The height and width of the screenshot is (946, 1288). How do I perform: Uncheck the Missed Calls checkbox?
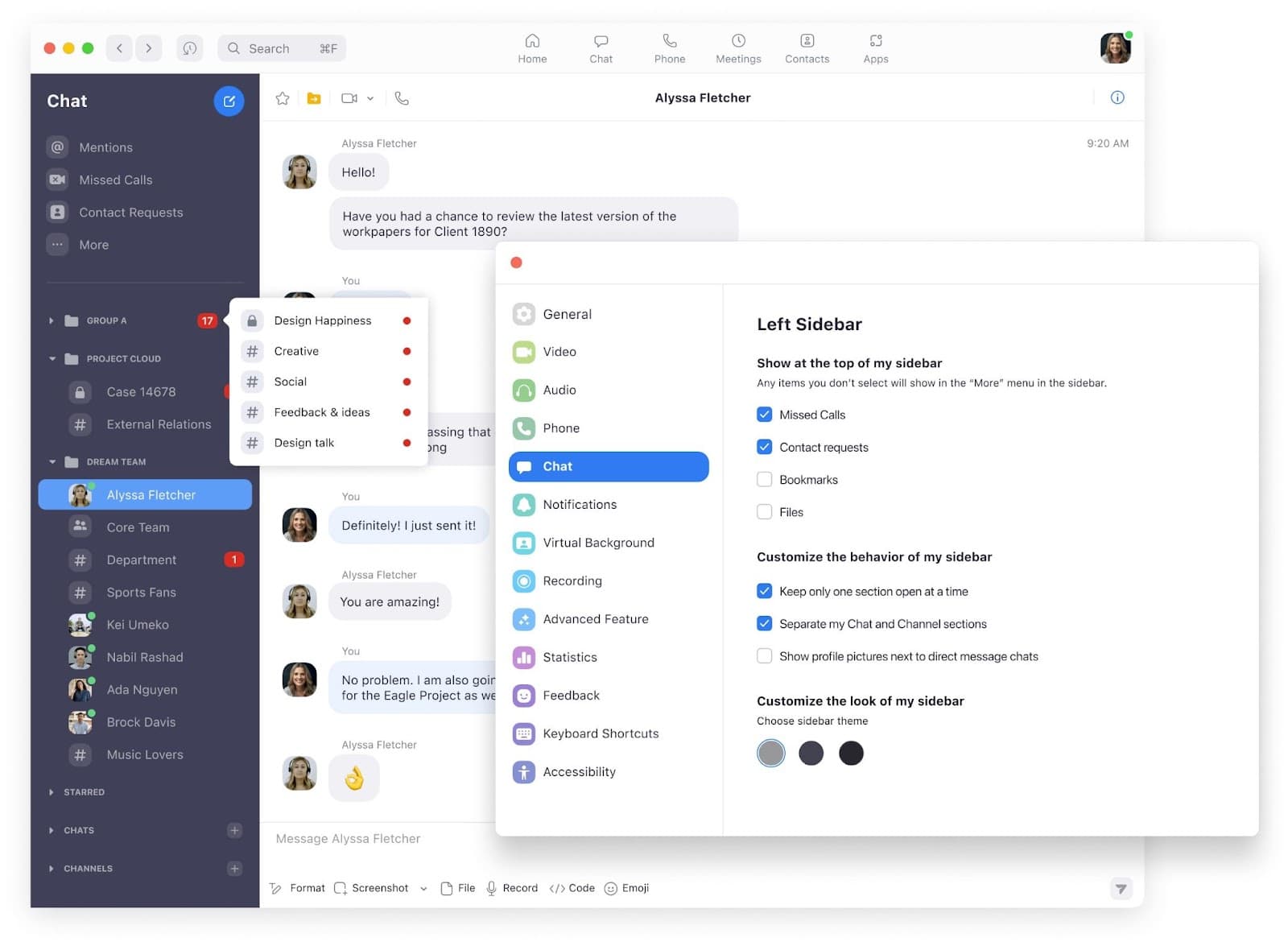tap(765, 415)
